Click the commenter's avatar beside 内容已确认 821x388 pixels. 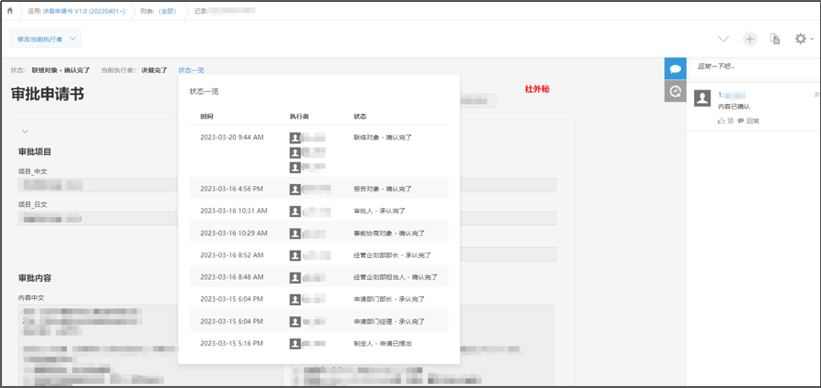pyautogui.click(x=702, y=98)
